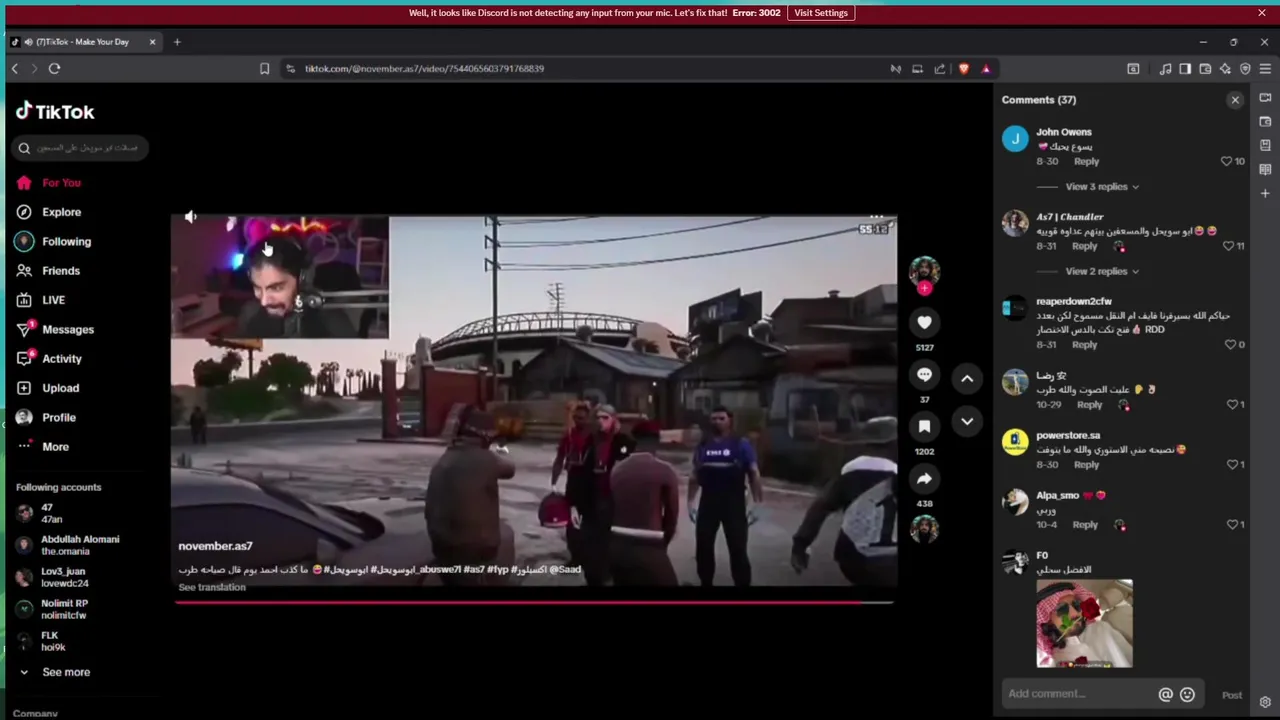Open the video options three-dots menu
Screen dimensions: 1280x720
[x=876, y=216]
